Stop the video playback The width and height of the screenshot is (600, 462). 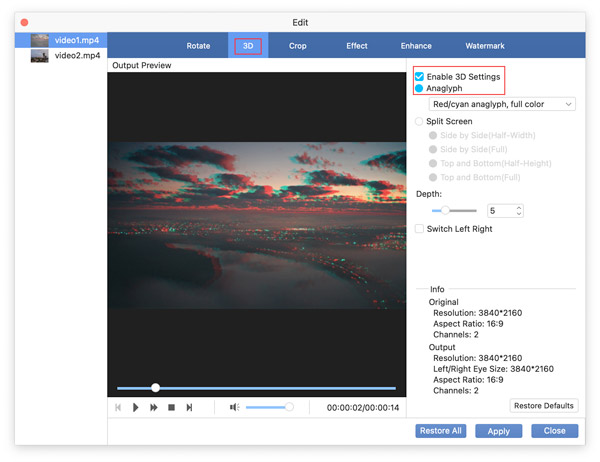pos(172,407)
